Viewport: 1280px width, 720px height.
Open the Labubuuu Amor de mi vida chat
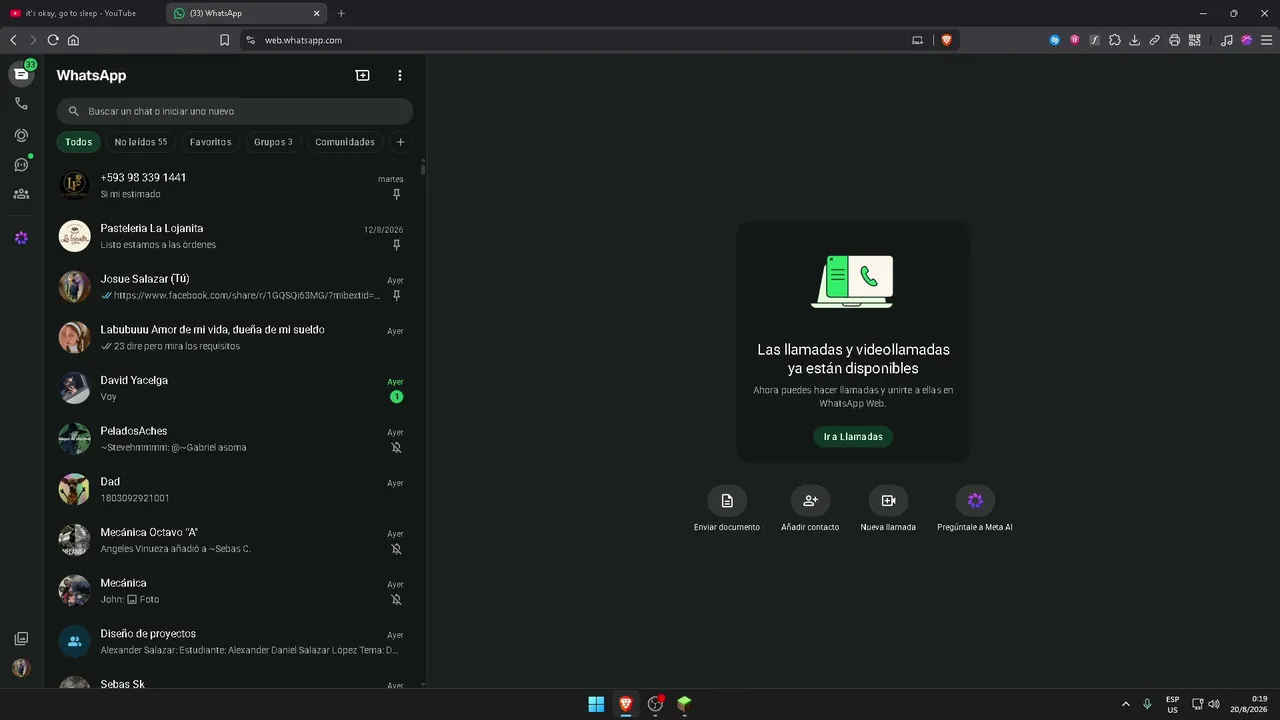[235, 337]
